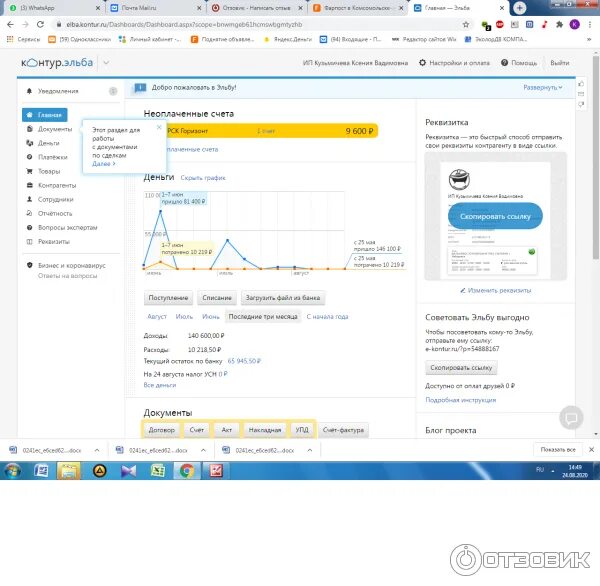Image resolution: width=600 pixels, height=586 pixels.
Task: Open the chat support bubble icon
Action: pos(571,418)
